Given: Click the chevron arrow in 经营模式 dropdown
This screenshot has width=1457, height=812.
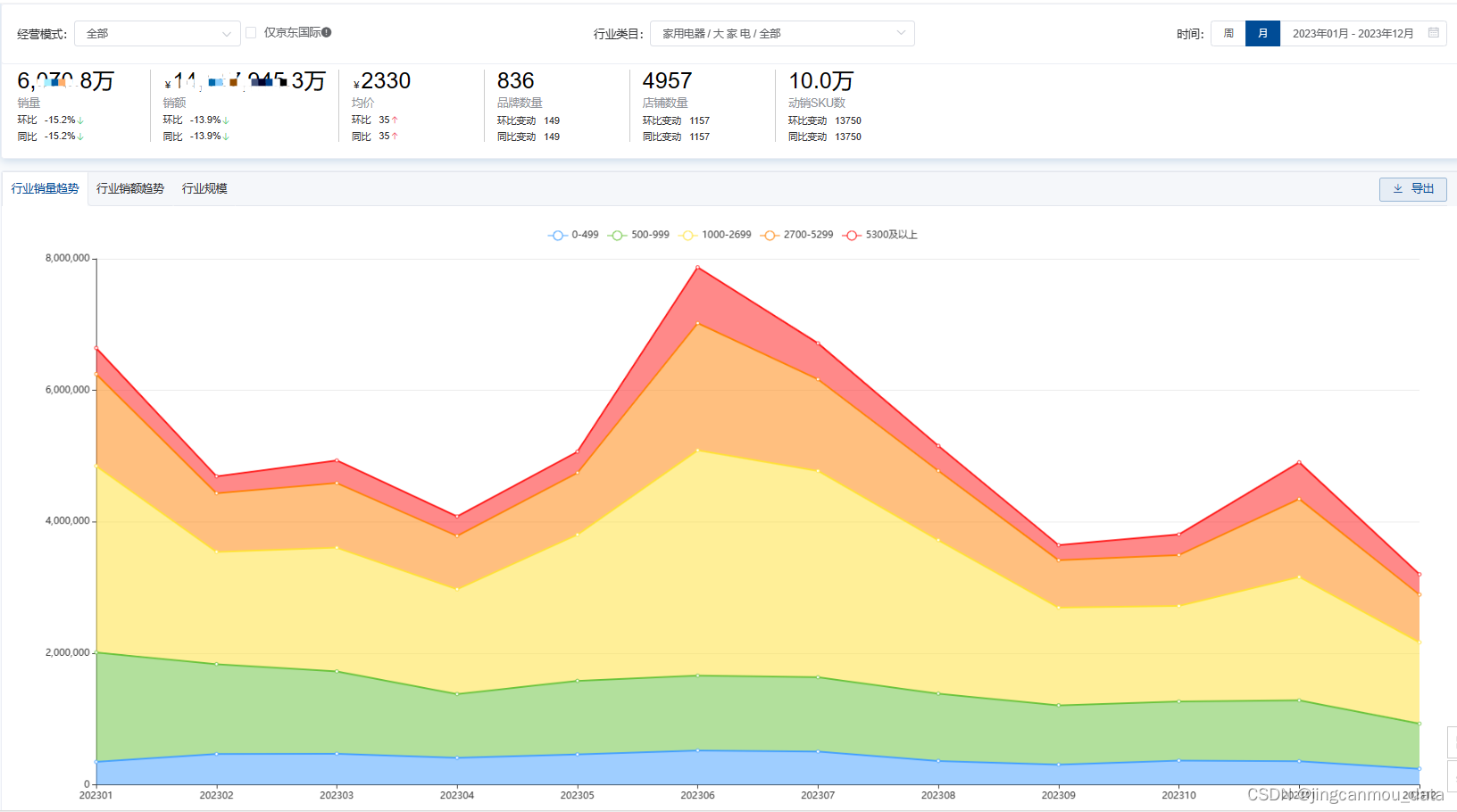Looking at the screenshot, I should pyautogui.click(x=227, y=34).
